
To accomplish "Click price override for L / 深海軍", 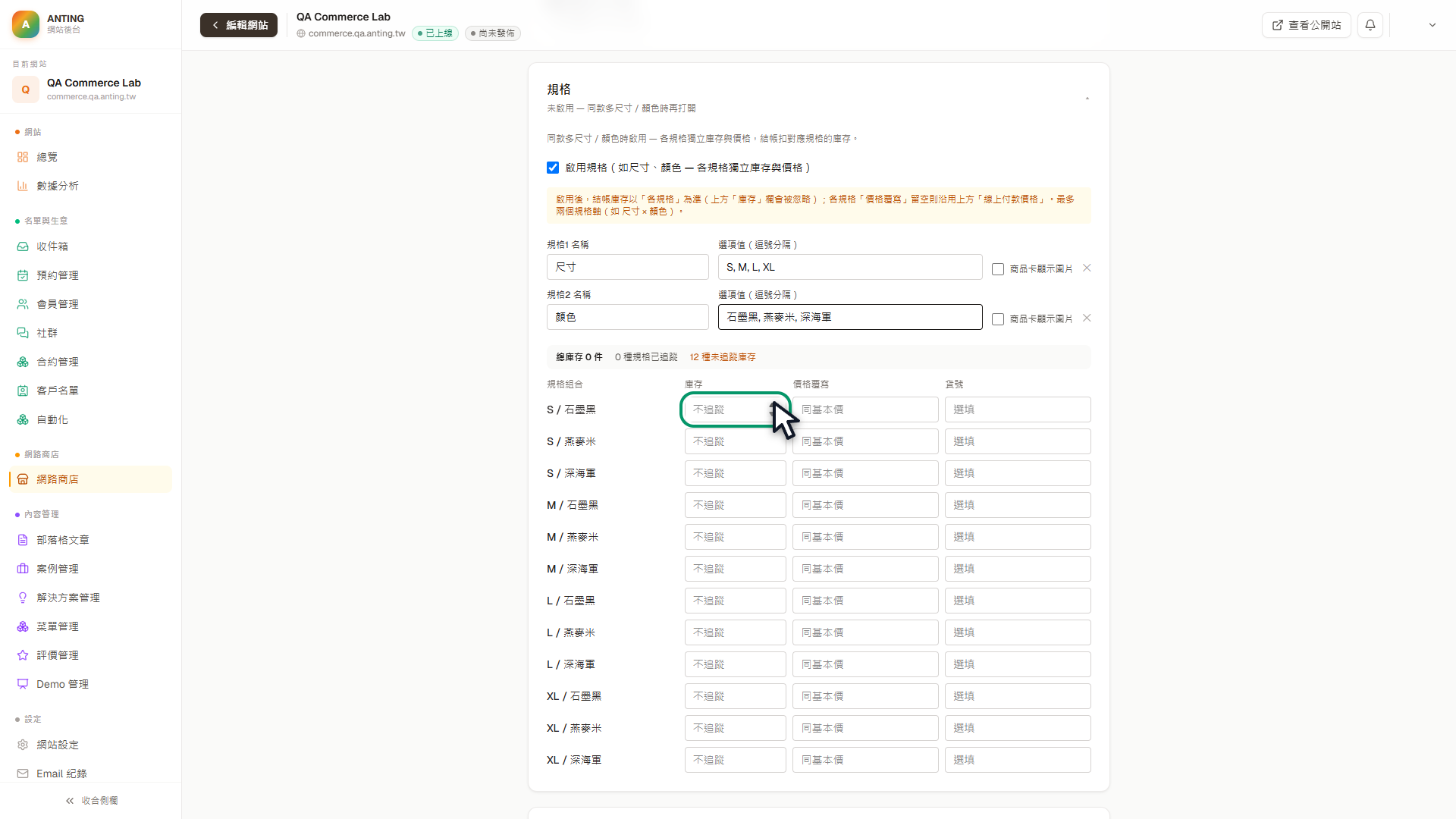I will 865,664.
